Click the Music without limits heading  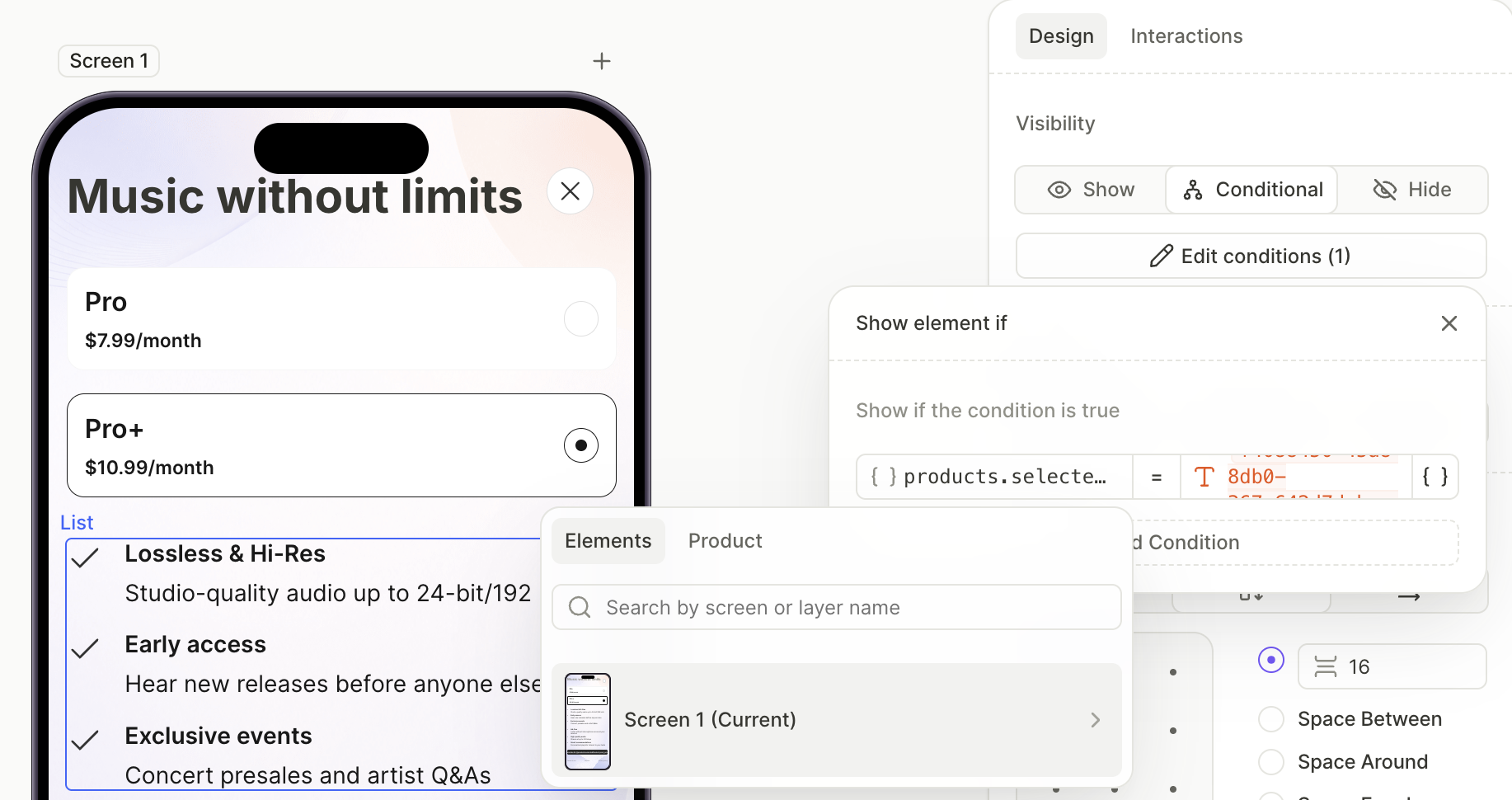point(295,196)
